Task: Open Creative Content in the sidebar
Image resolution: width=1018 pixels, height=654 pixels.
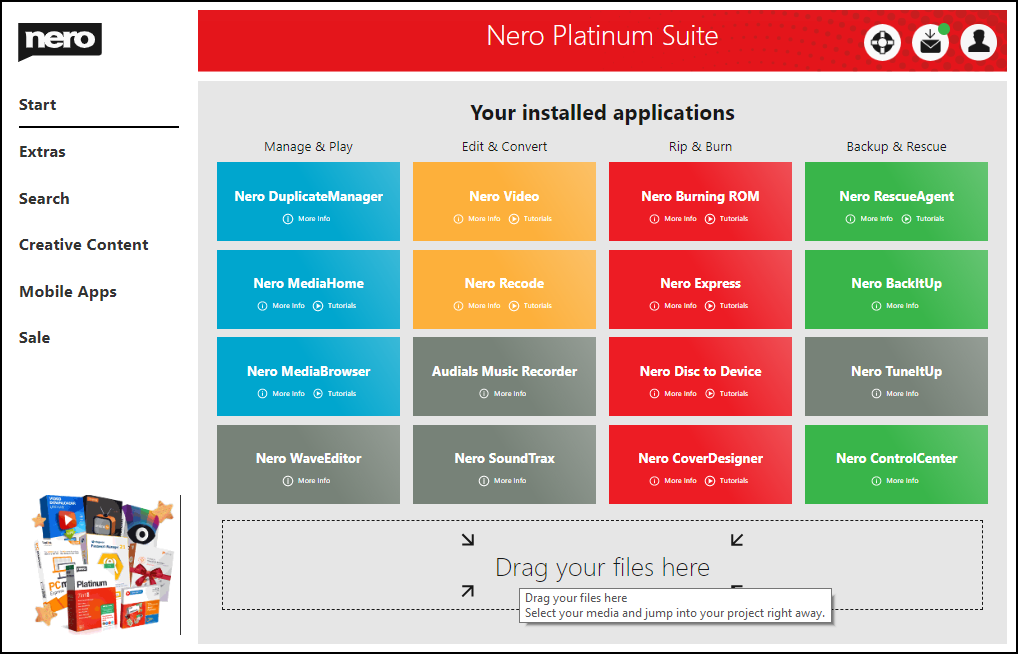Action: pyautogui.click(x=84, y=245)
